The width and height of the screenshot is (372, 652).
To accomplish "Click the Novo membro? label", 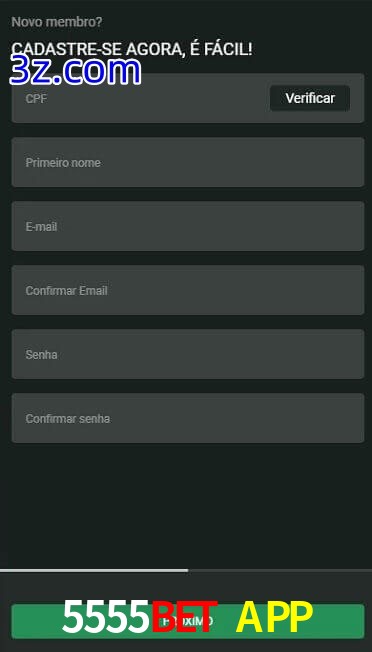I will (57, 22).
